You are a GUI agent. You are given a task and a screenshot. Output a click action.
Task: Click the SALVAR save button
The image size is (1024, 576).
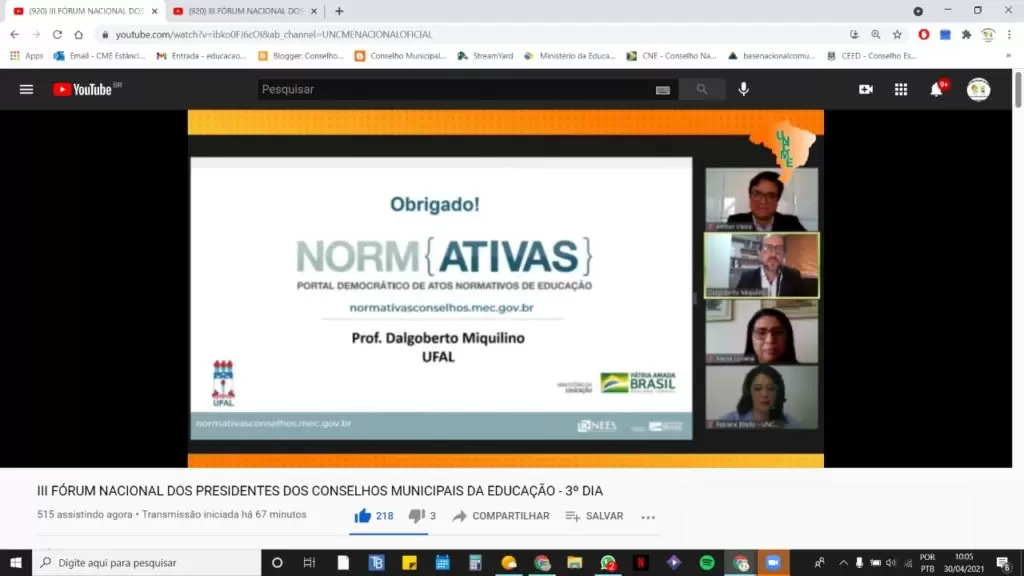point(594,516)
